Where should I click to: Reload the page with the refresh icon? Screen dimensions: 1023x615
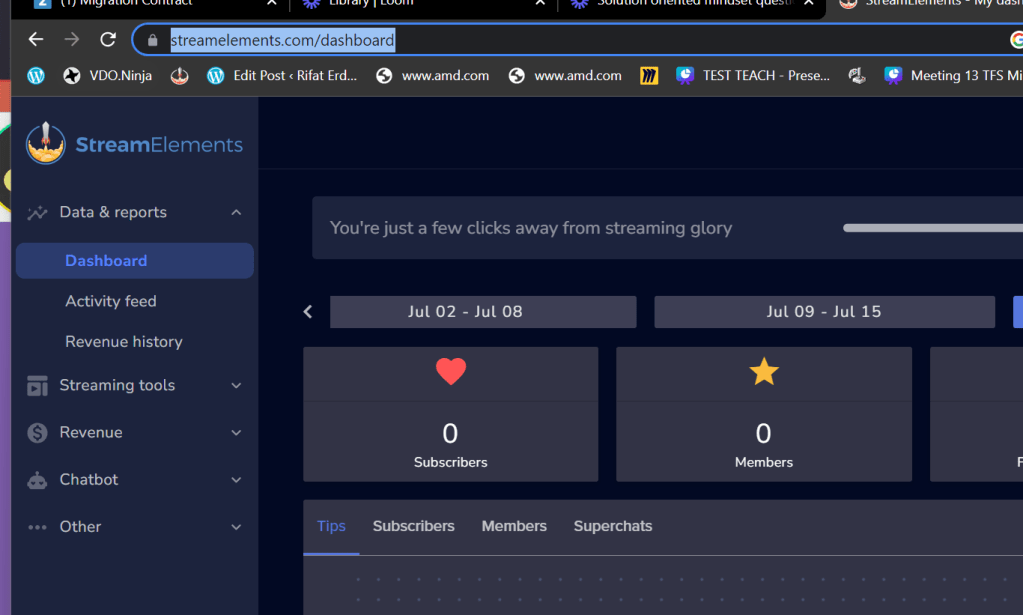[108, 40]
